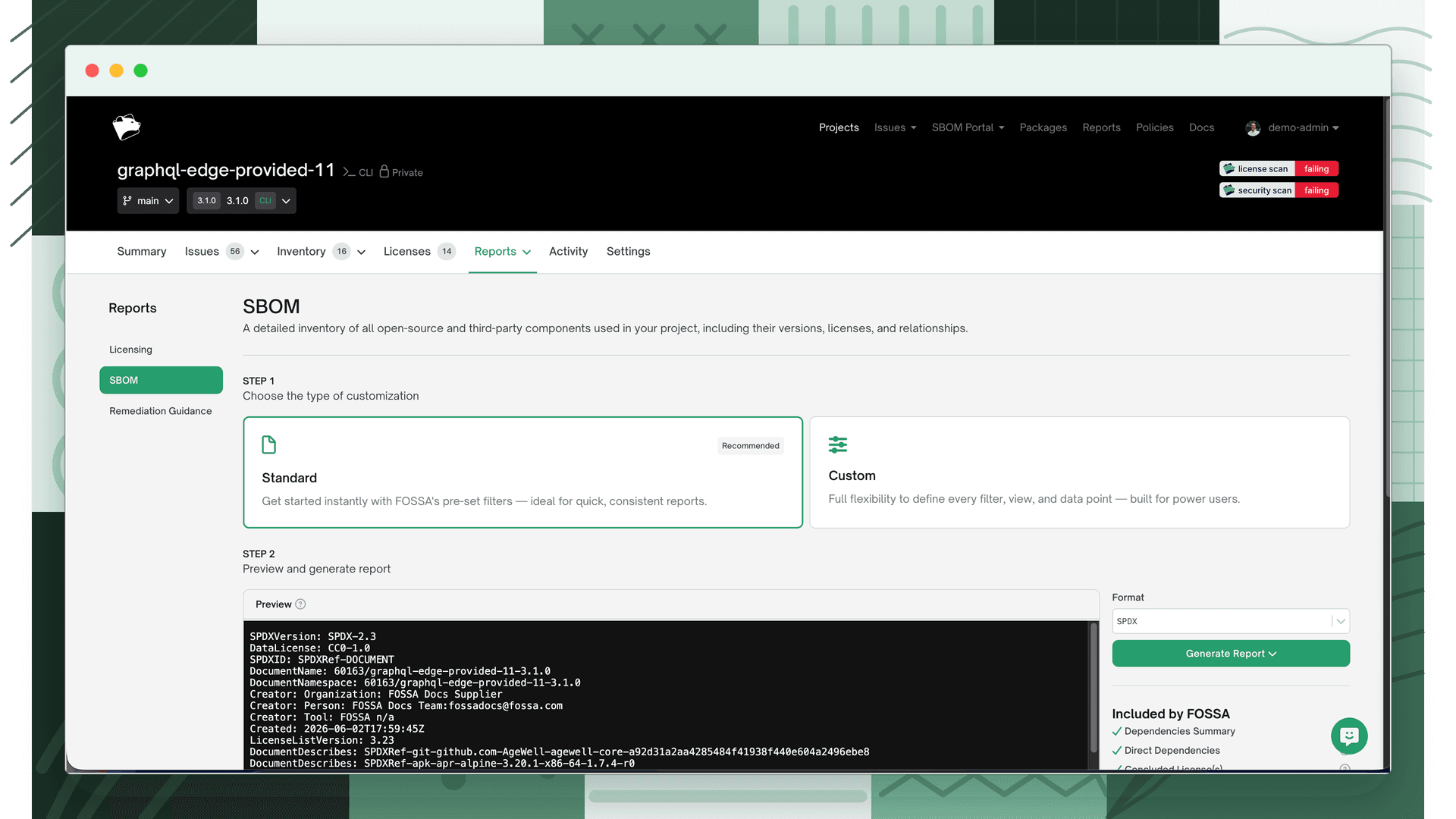1456x819 pixels.
Task: Switch to the Settings tab
Action: [x=628, y=252]
